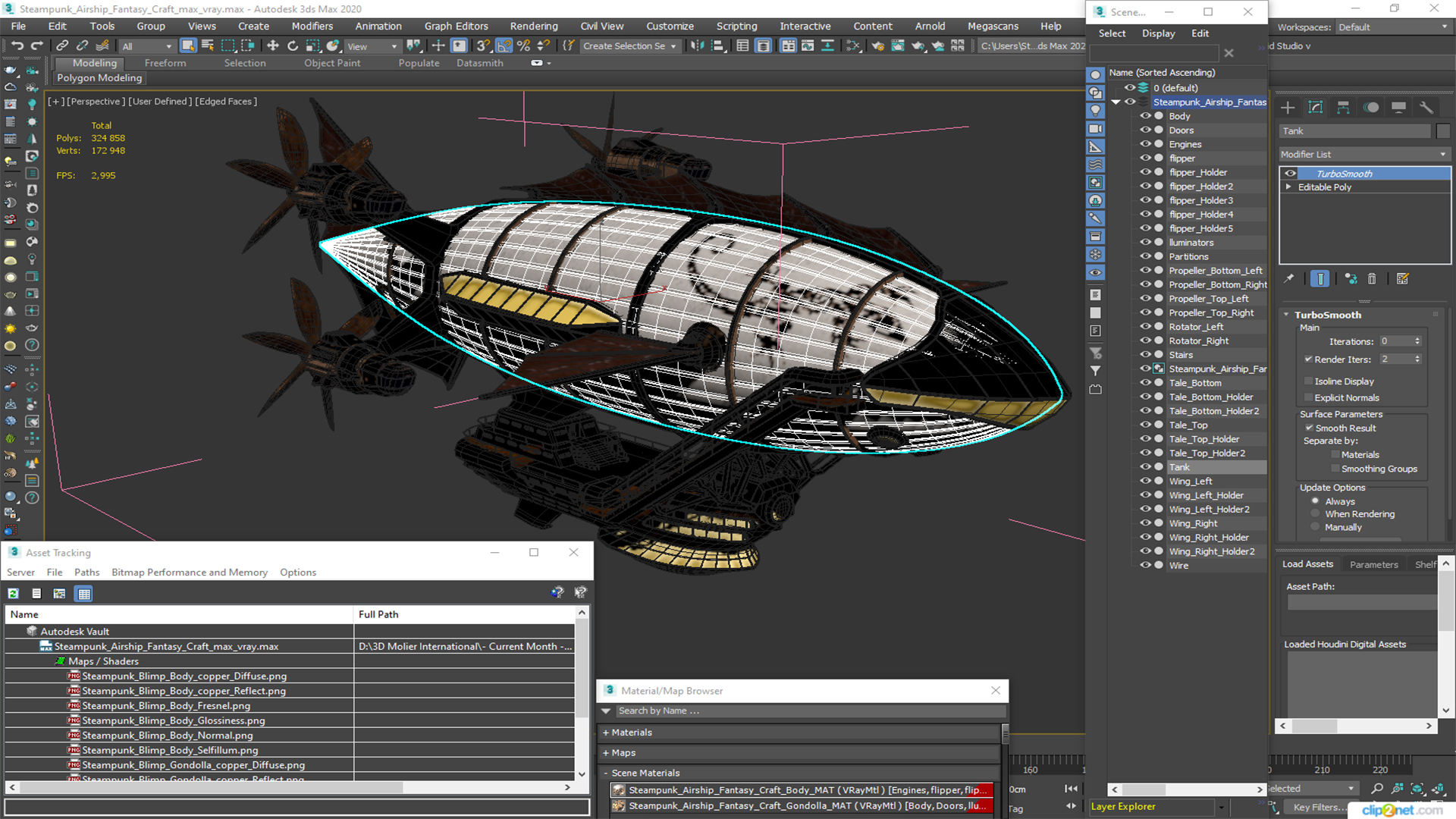
Task: Activate the Select and Link tool
Action: (x=62, y=46)
